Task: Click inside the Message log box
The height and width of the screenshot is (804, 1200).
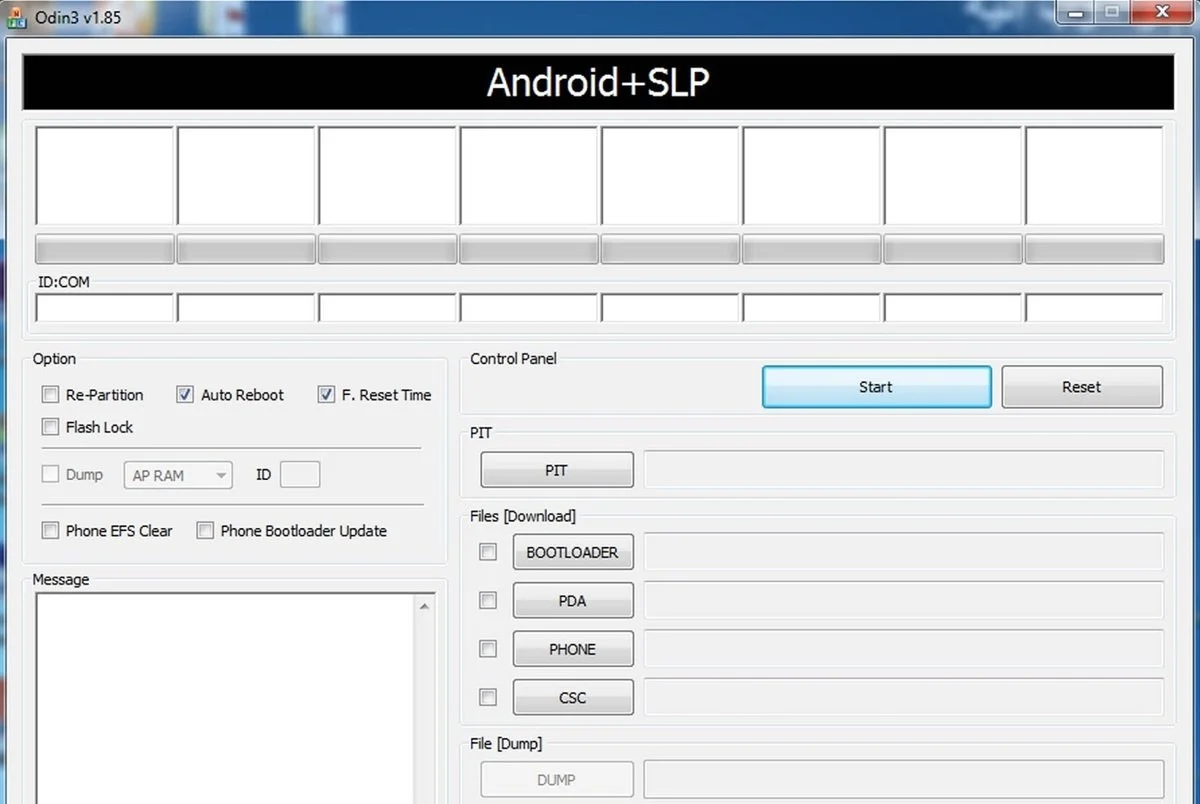Action: coord(225,698)
